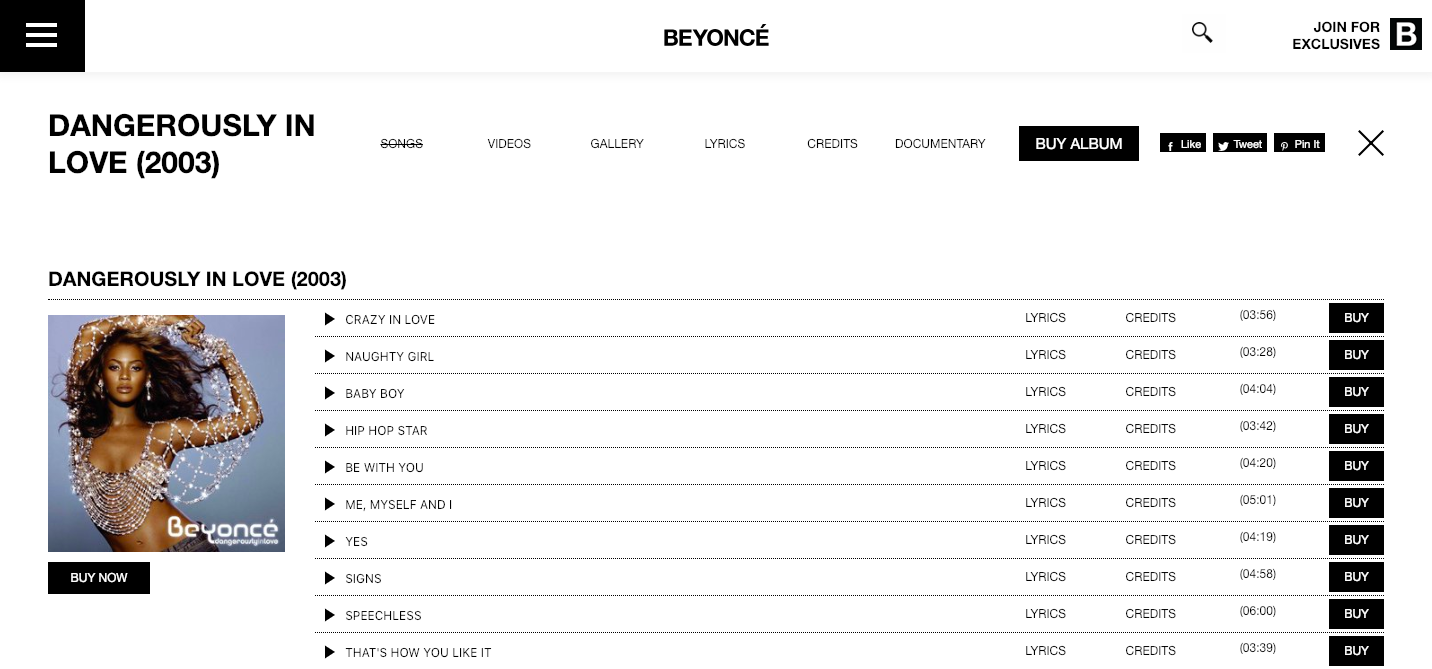Click the Dangerously In Love album cover

(166, 433)
